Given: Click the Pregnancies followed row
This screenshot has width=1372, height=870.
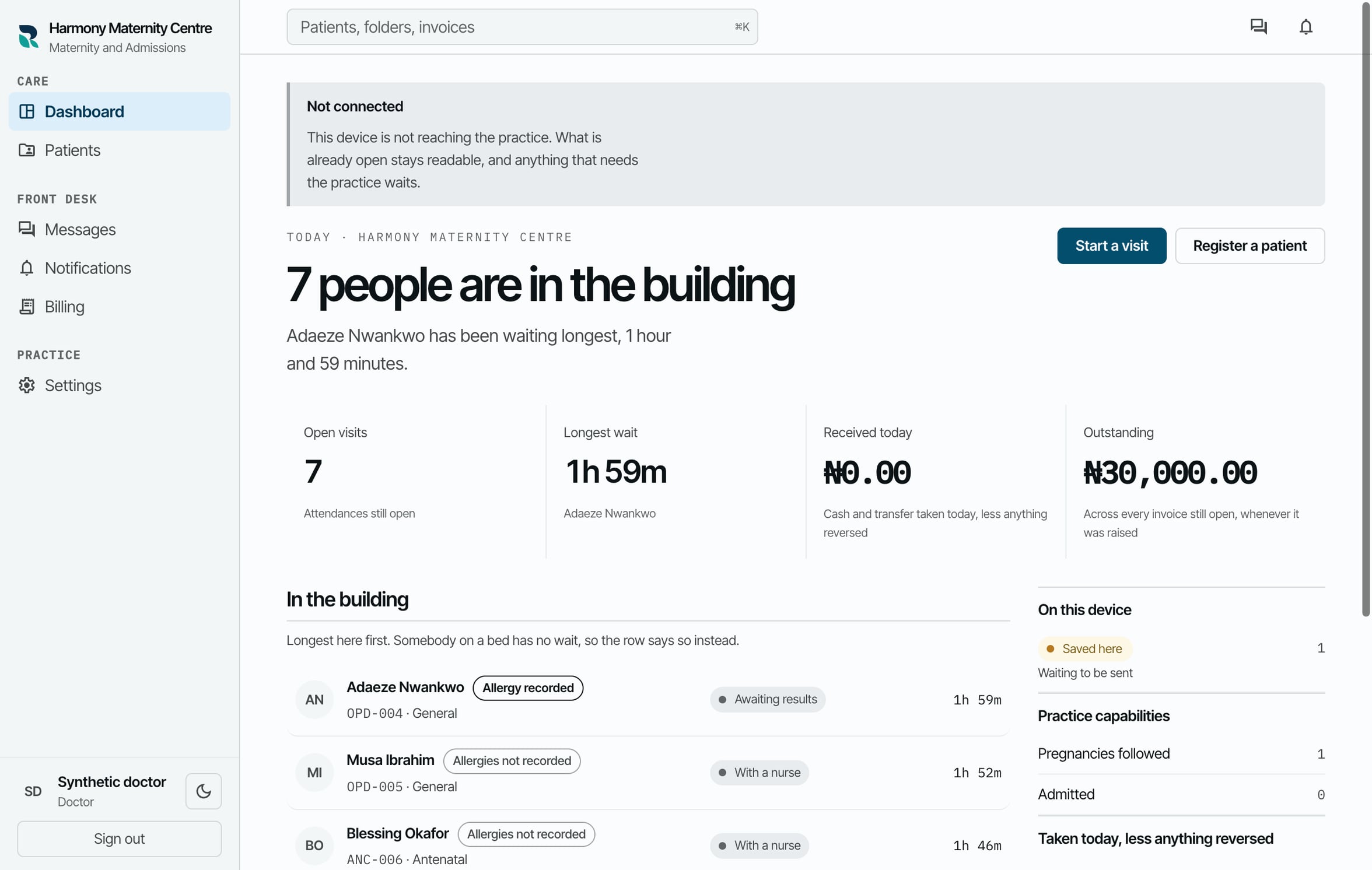Looking at the screenshot, I should click(x=1181, y=754).
